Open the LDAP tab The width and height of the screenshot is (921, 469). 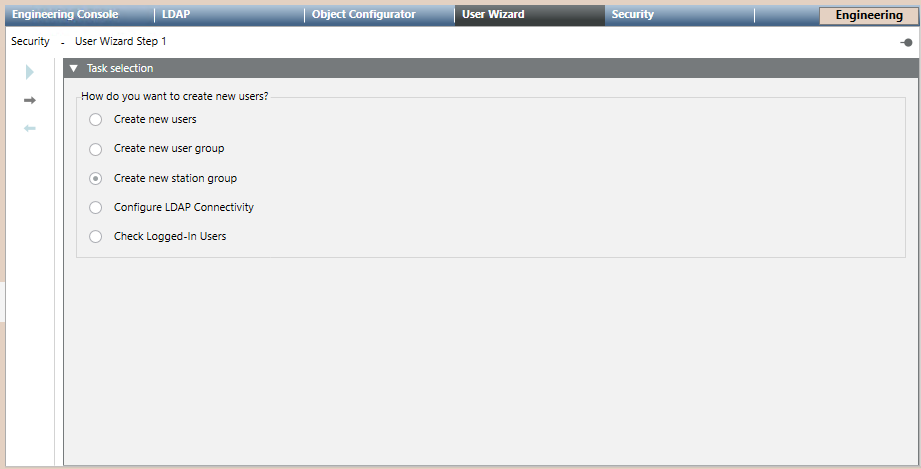pos(176,15)
